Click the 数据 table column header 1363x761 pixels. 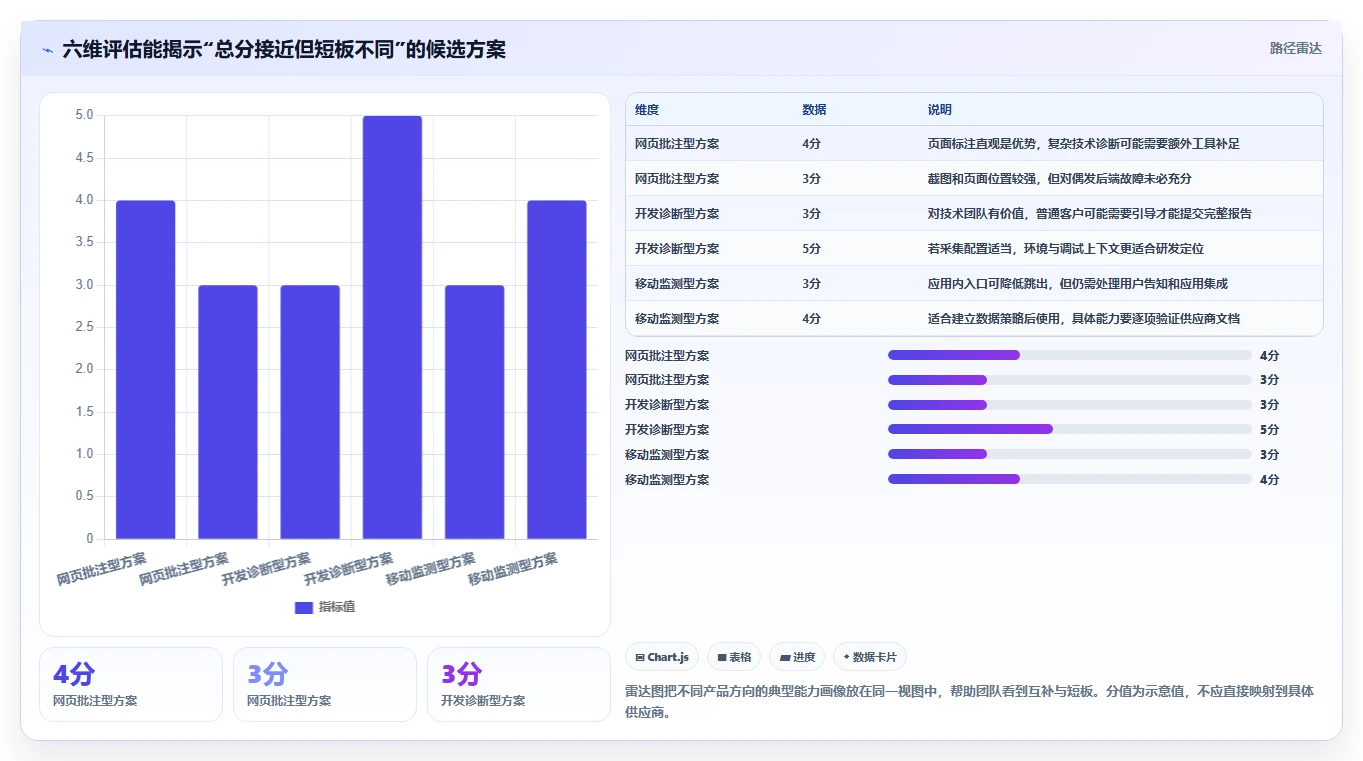click(814, 110)
